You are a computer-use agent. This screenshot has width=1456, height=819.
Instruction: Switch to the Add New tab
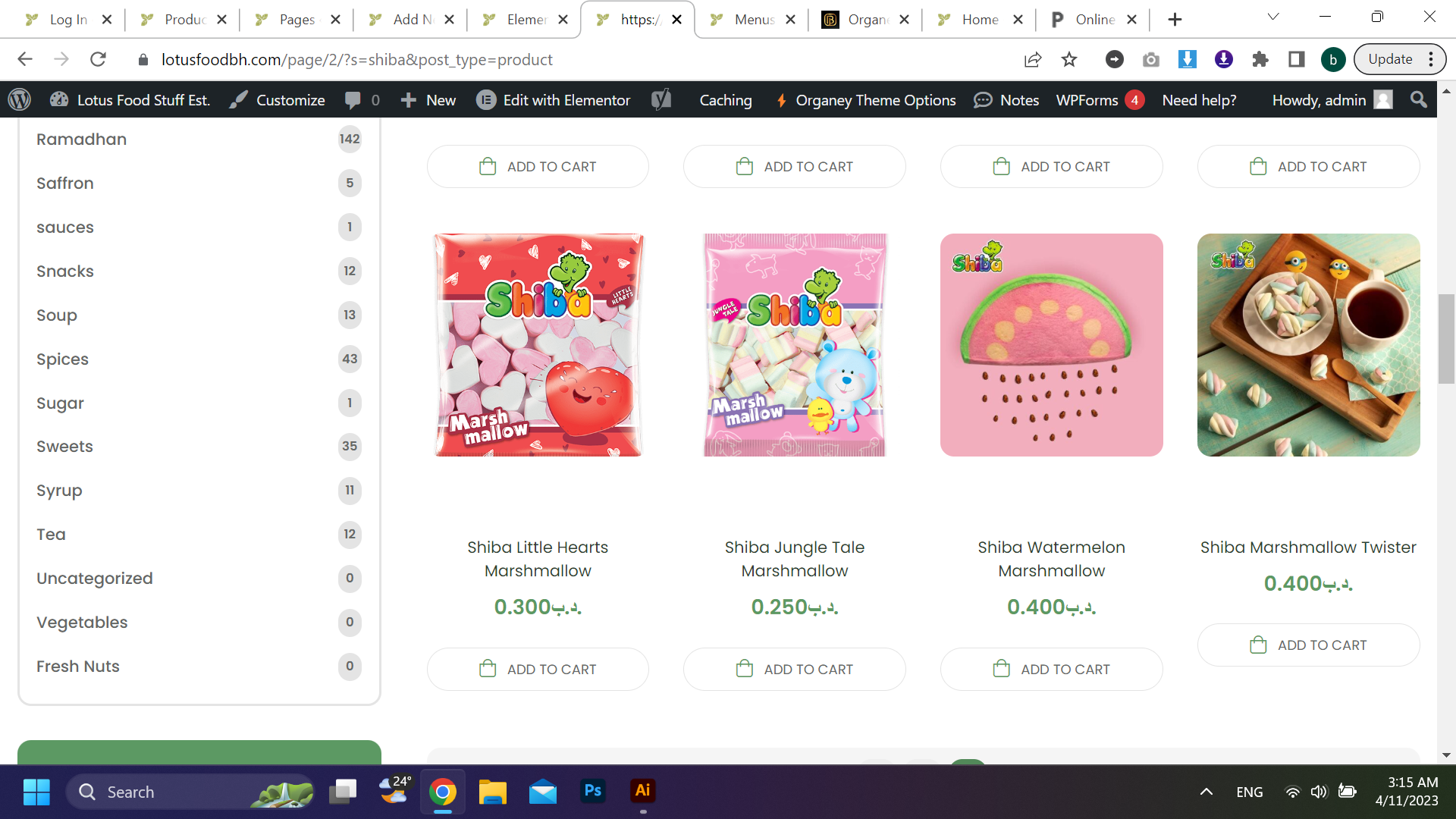[x=409, y=19]
